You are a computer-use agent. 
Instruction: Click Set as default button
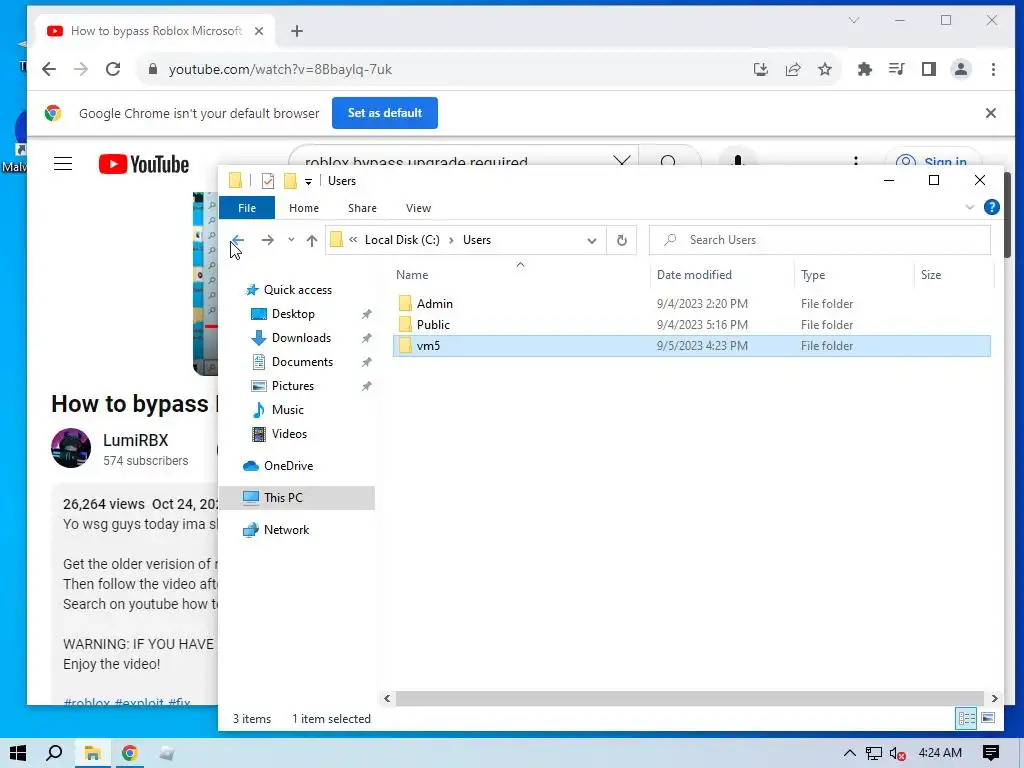(x=385, y=113)
